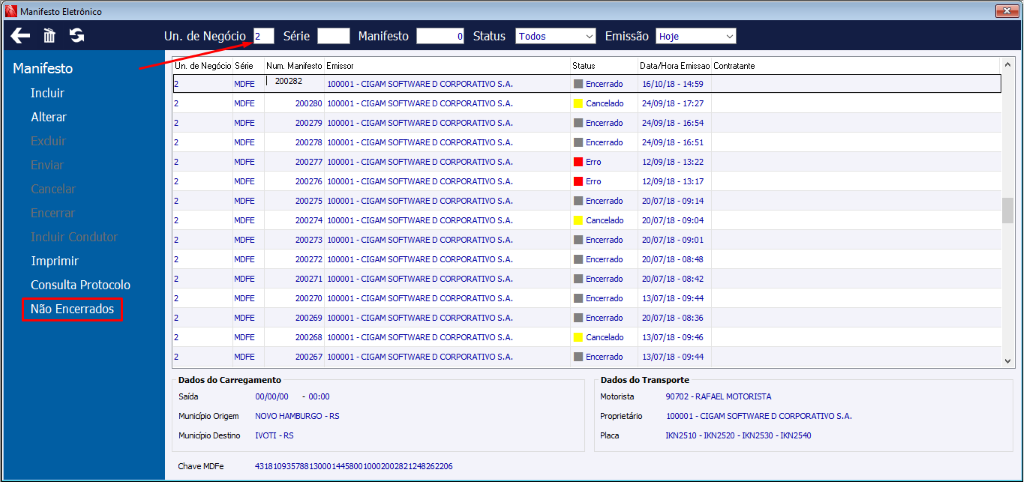Select manifest number 200271 row
This screenshot has width=1024, height=482.
tap(586, 279)
